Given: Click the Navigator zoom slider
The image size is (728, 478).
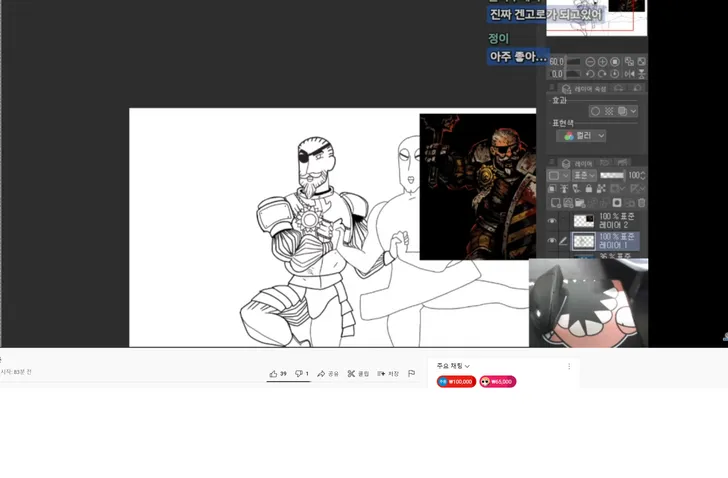Looking at the screenshot, I should 573,62.
